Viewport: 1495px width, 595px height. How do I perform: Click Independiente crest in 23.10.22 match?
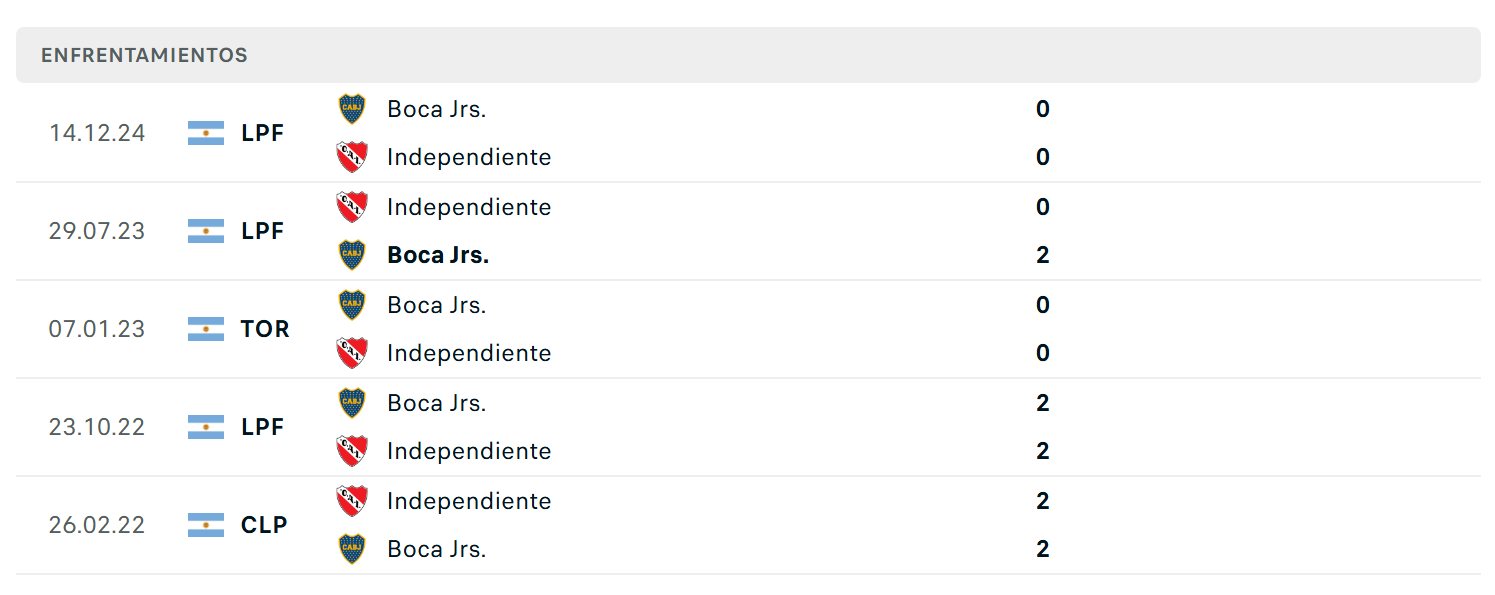352,451
